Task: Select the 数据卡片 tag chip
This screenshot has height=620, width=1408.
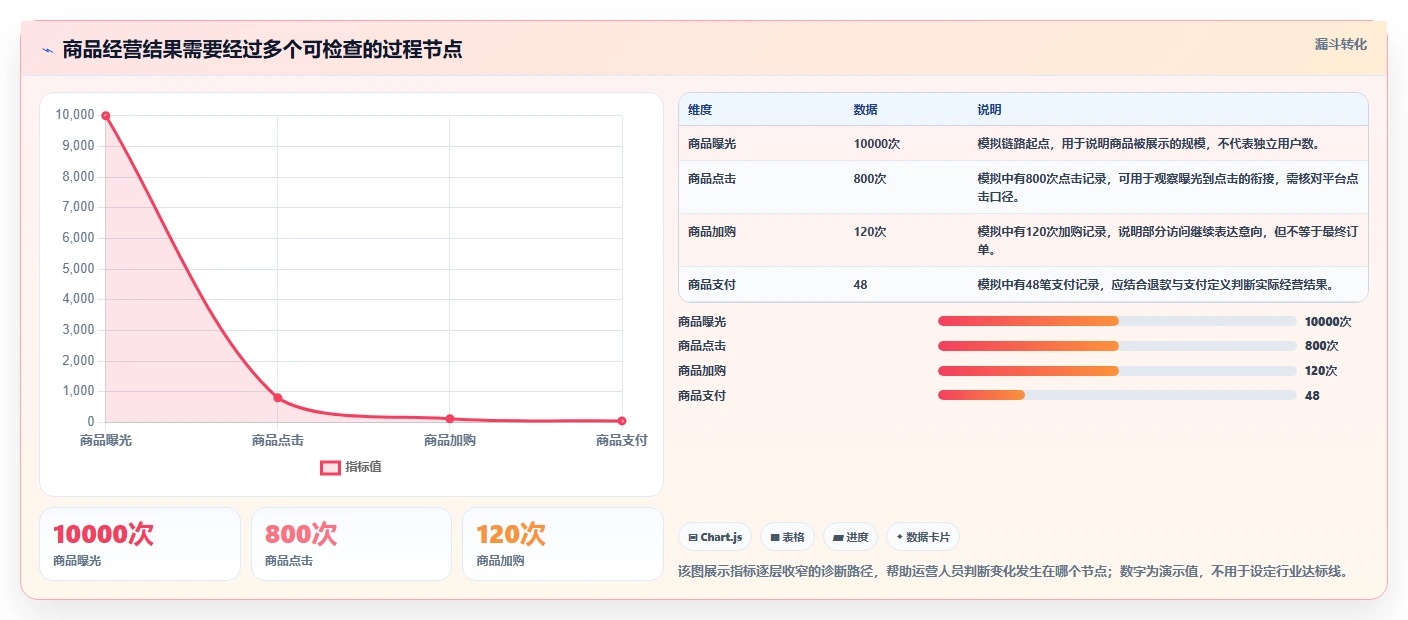Action: coord(922,537)
